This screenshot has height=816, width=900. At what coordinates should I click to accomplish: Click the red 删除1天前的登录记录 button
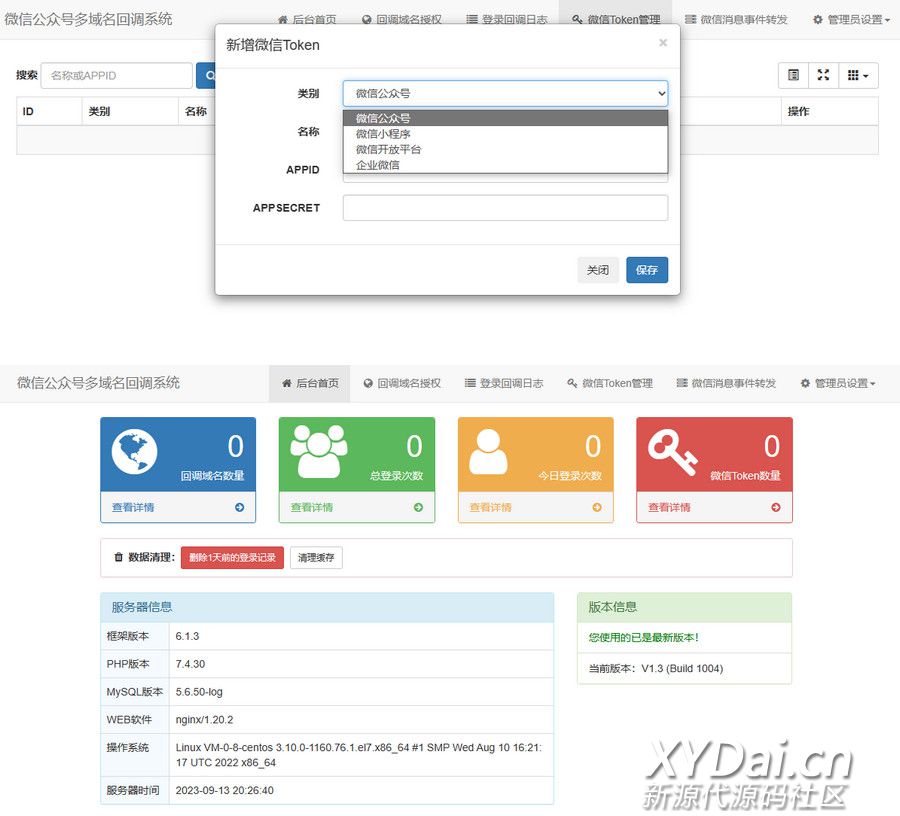coord(232,558)
